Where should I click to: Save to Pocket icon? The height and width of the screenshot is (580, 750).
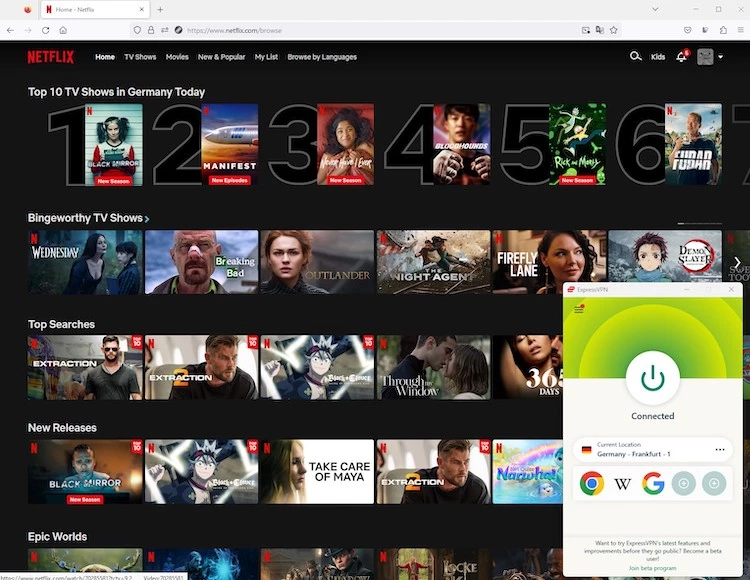(687, 30)
